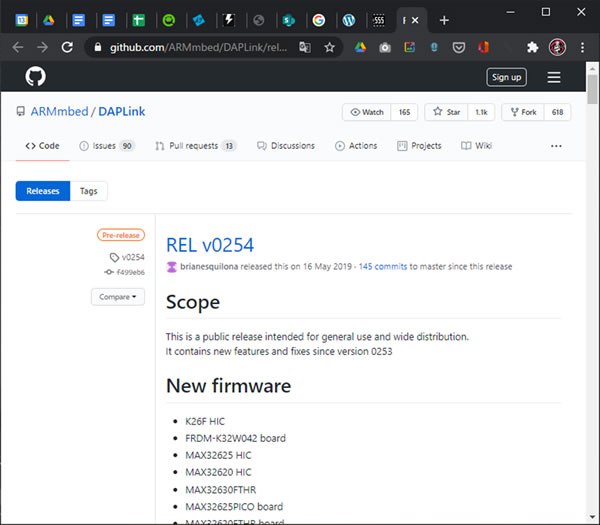Click the Office extension icon
This screenshot has width=600, height=525.
coord(483,47)
